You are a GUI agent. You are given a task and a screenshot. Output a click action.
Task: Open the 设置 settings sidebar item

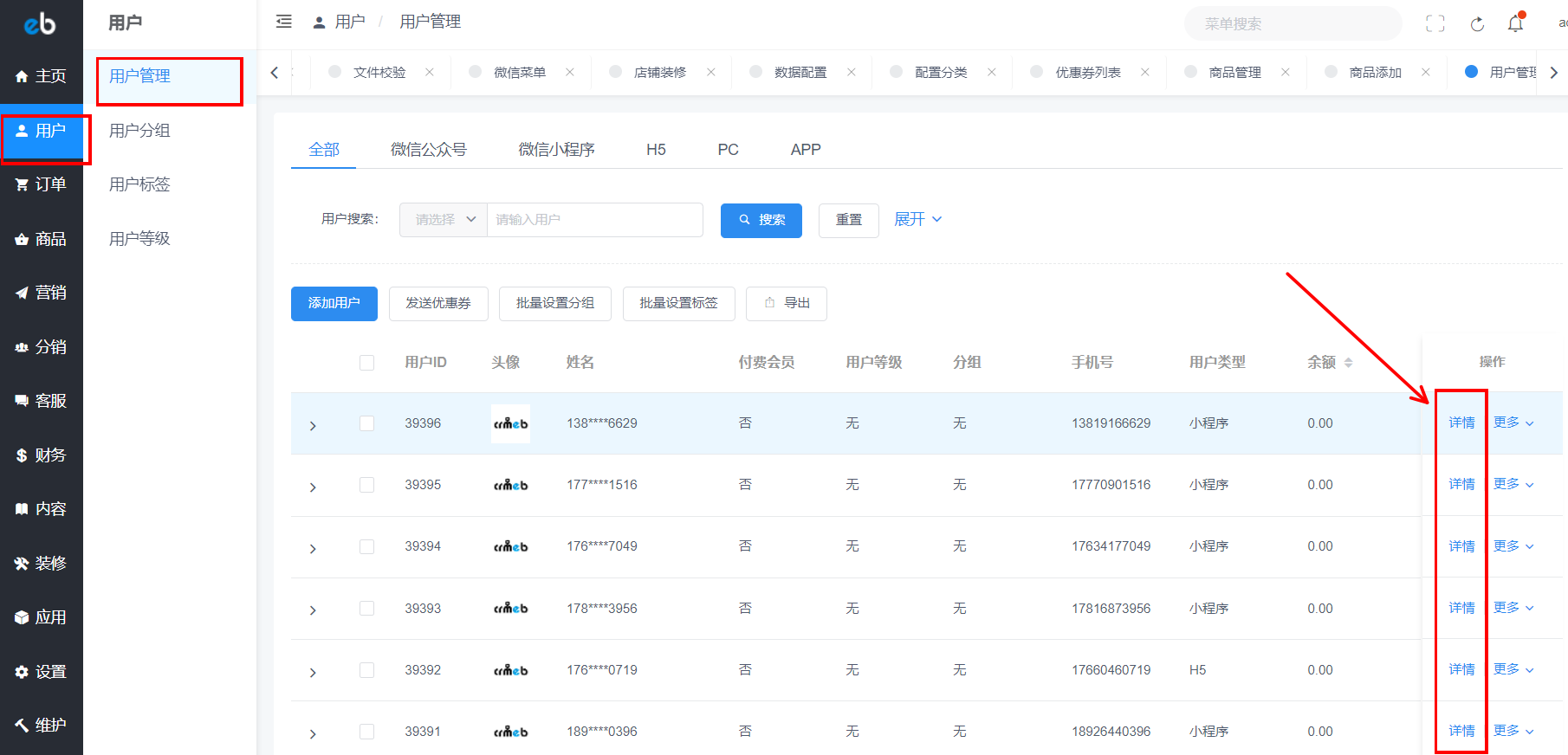pos(41,672)
